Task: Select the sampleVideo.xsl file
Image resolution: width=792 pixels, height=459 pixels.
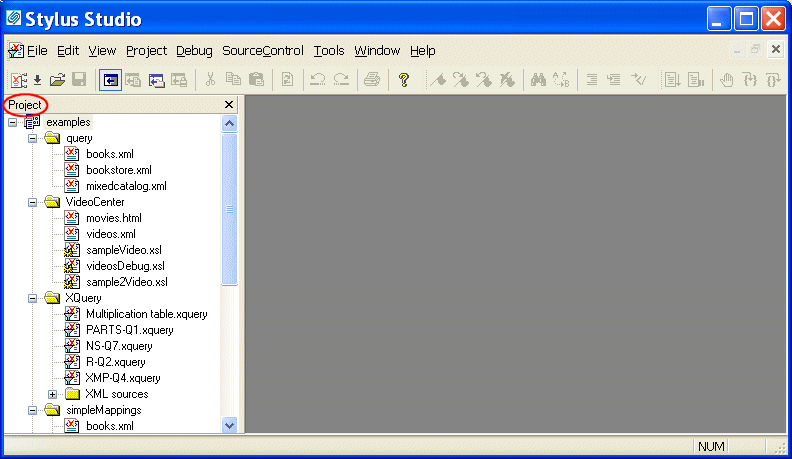Action: pyautogui.click(x=123, y=250)
